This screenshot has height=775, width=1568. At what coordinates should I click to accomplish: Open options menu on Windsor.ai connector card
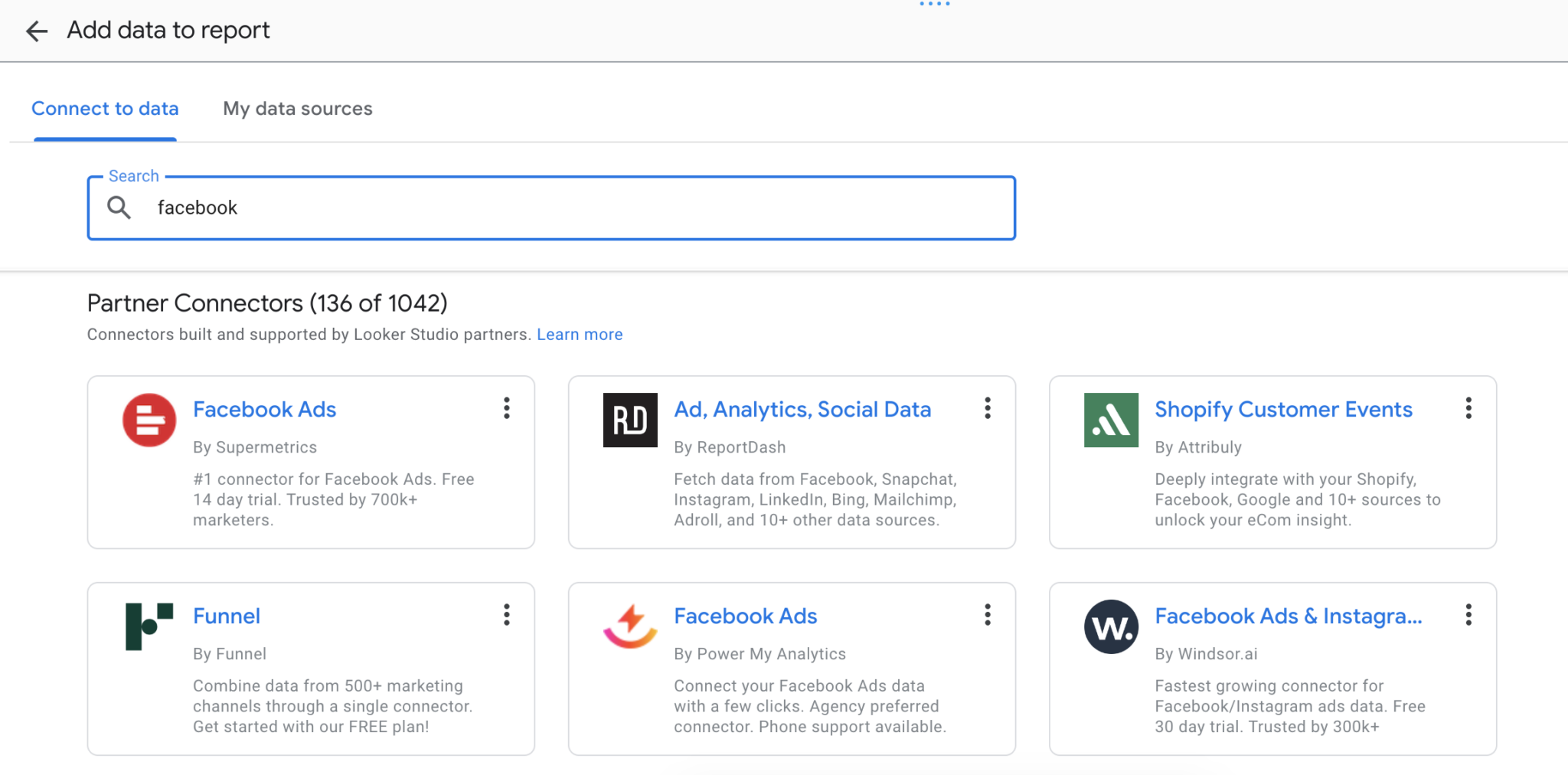tap(1468, 615)
